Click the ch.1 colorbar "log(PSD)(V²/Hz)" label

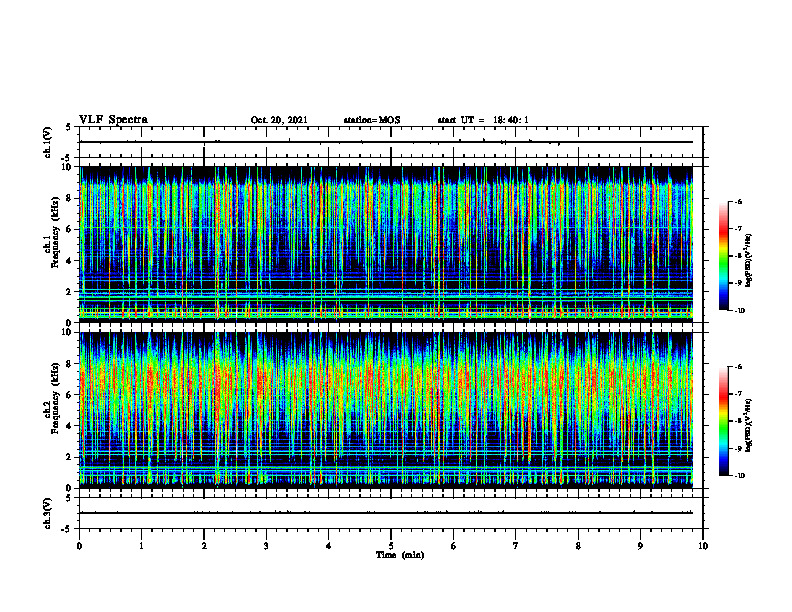[x=748, y=261]
